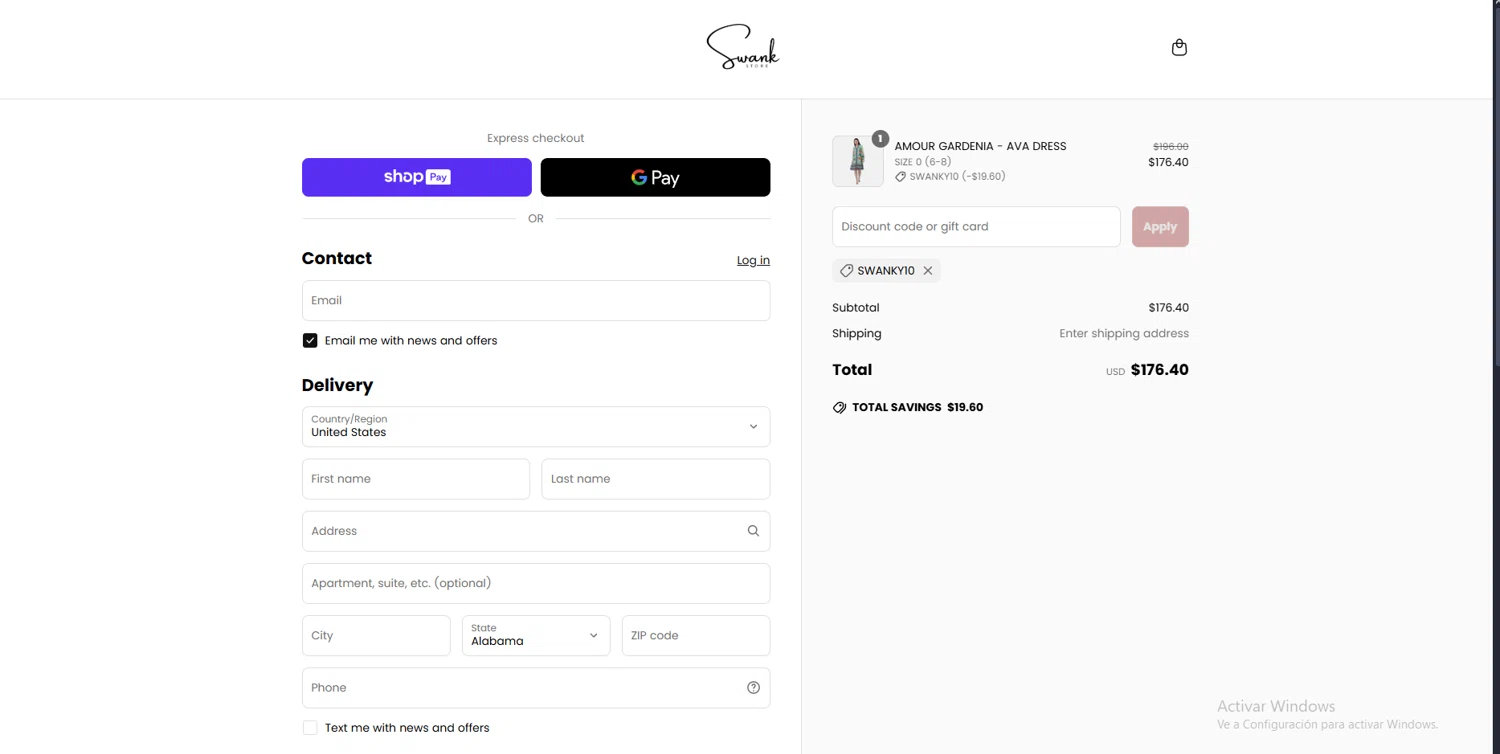
Task: Click the AMOUR GARDENIA - AVA DRESS title
Action: coord(980,146)
